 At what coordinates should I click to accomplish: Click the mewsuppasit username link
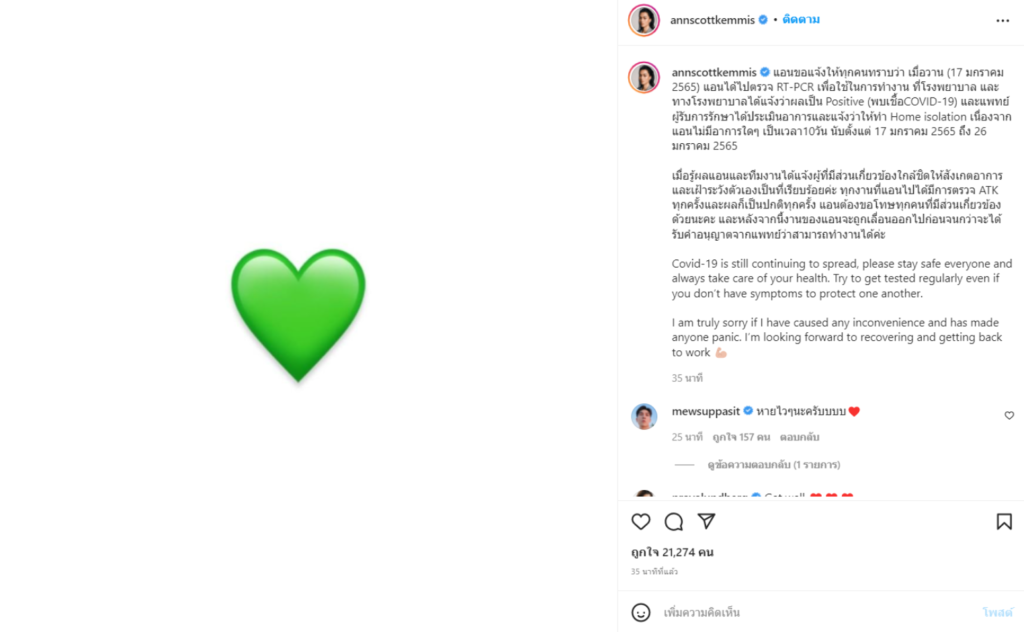tap(705, 411)
